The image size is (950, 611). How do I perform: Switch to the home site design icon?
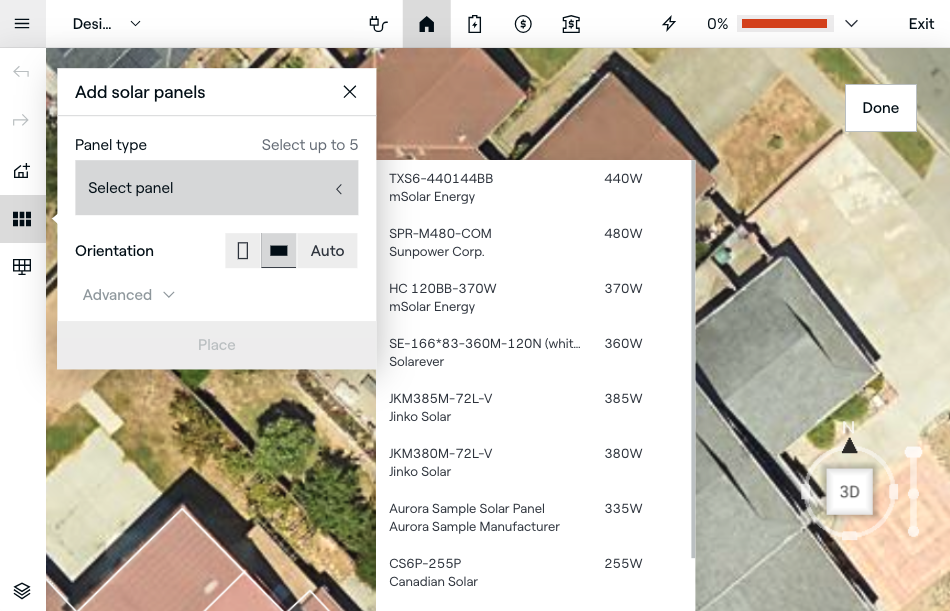tap(427, 24)
